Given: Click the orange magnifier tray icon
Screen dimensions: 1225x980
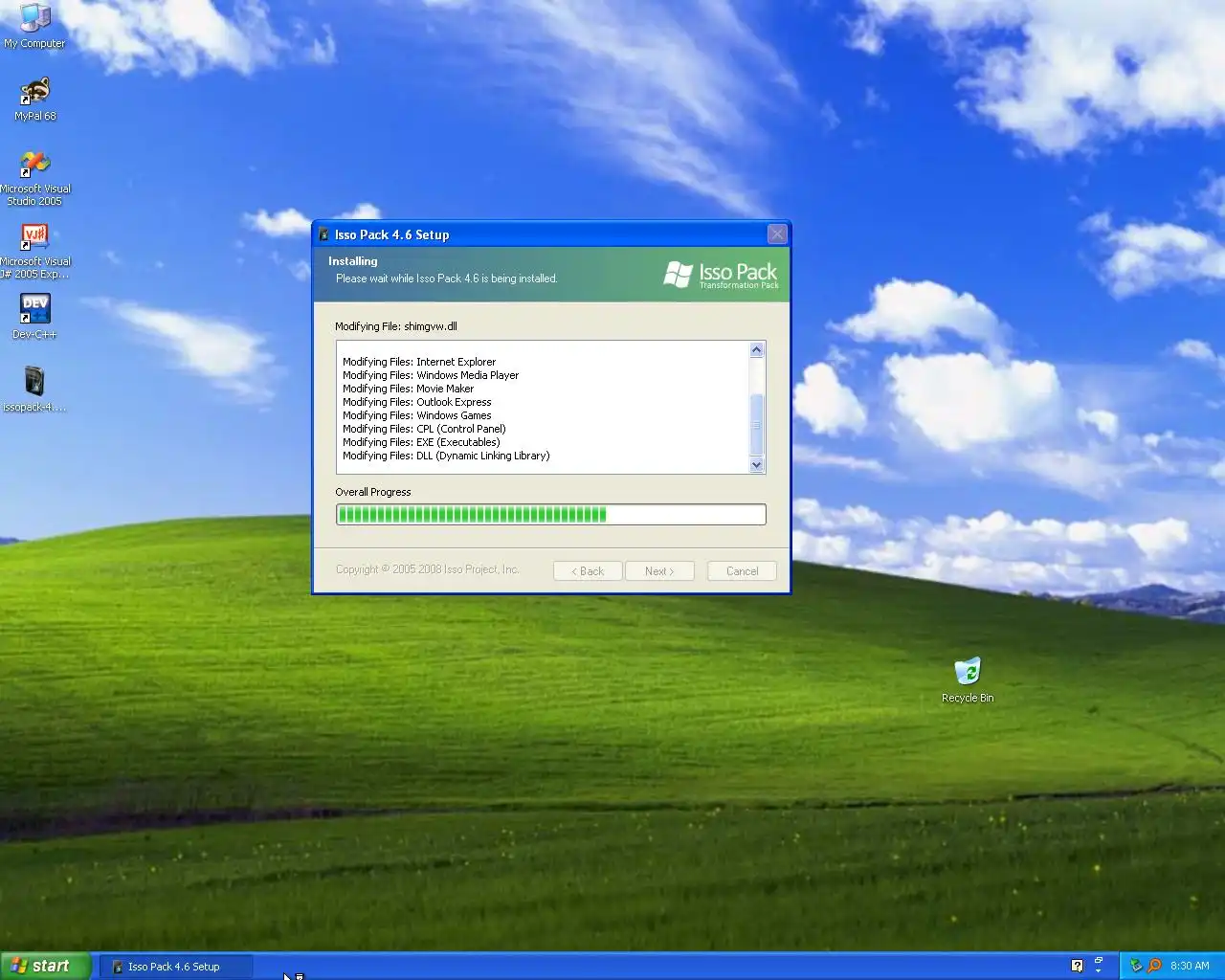Looking at the screenshot, I should [x=1154, y=966].
